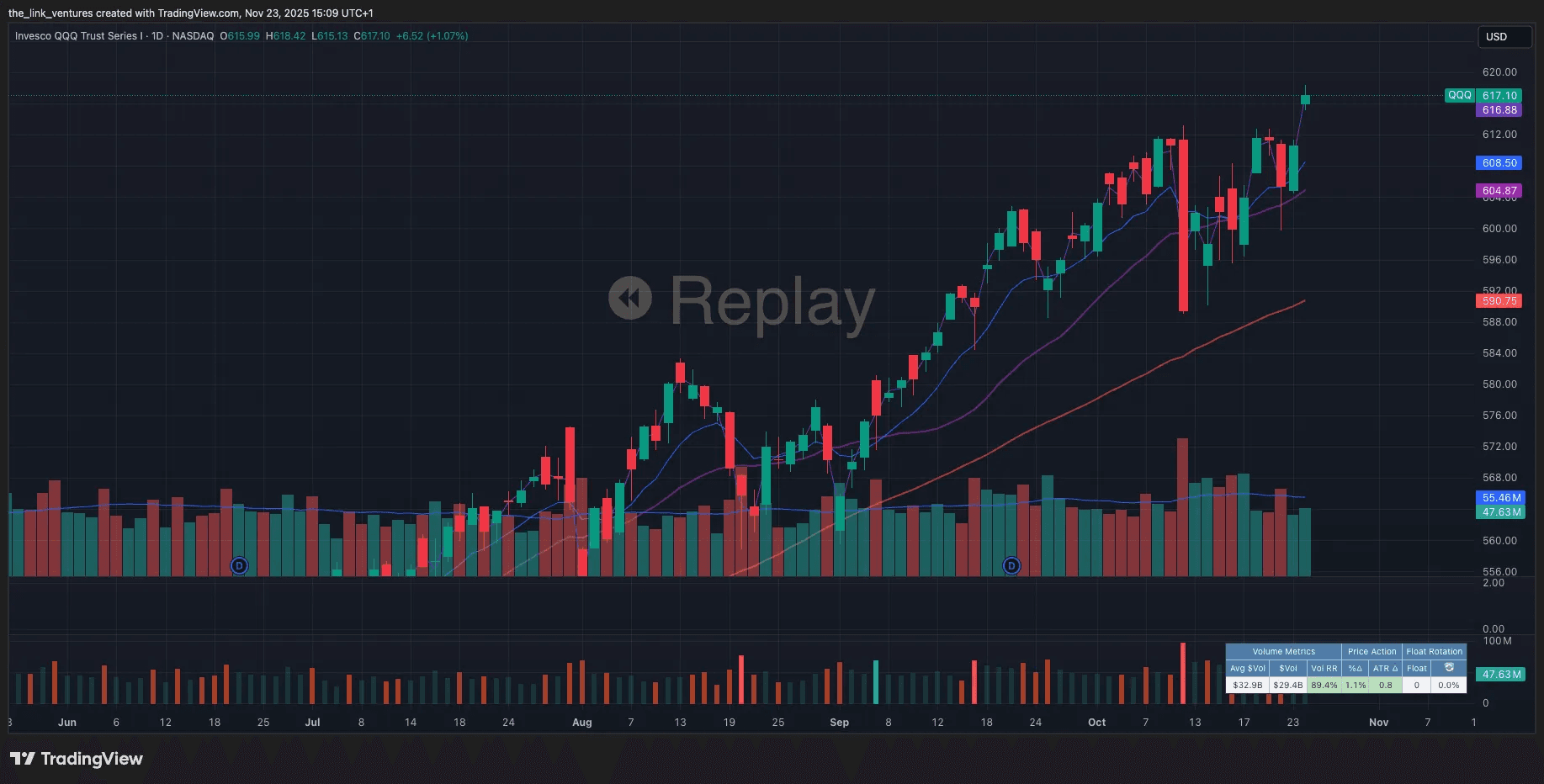This screenshot has height=784, width=1544.
Task: Click the Sep label on time axis
Action: click(x=839, y=723)
